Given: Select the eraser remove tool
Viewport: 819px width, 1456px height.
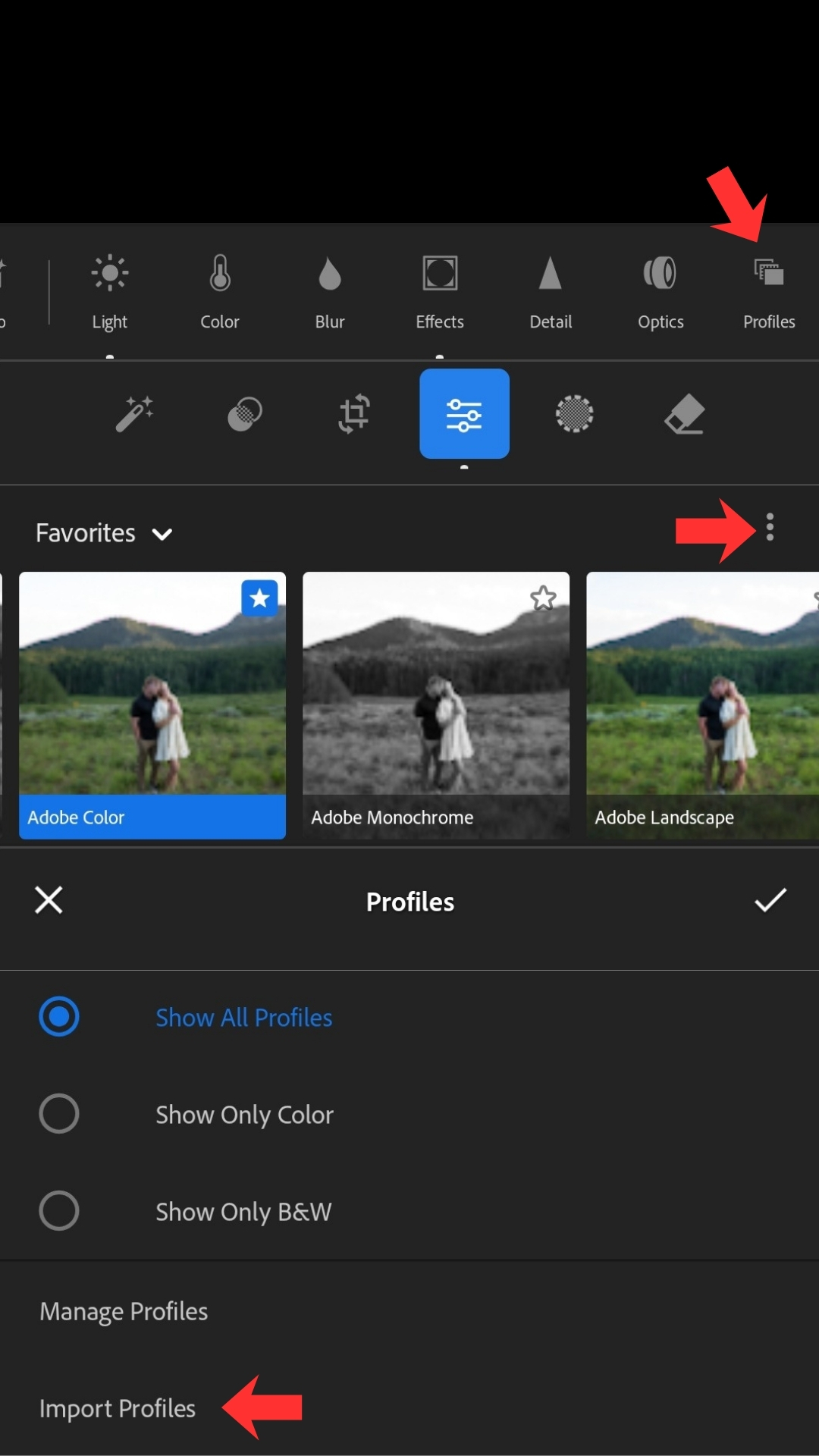Looking at the screenshot, I should tap(684, 414).
